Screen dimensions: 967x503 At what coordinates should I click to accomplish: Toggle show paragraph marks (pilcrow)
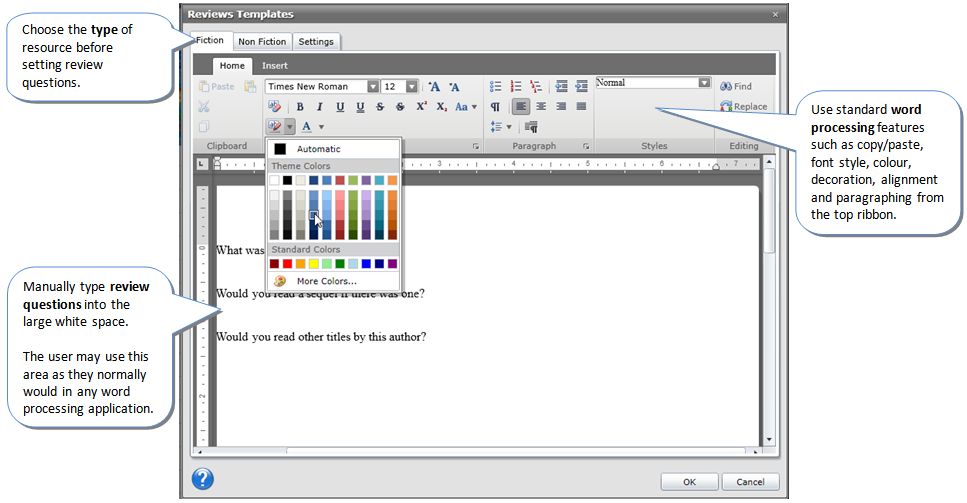coord(496,107)
